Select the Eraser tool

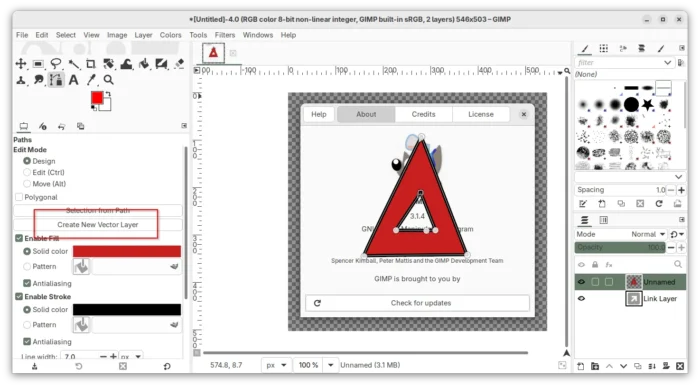coord(179,64)
